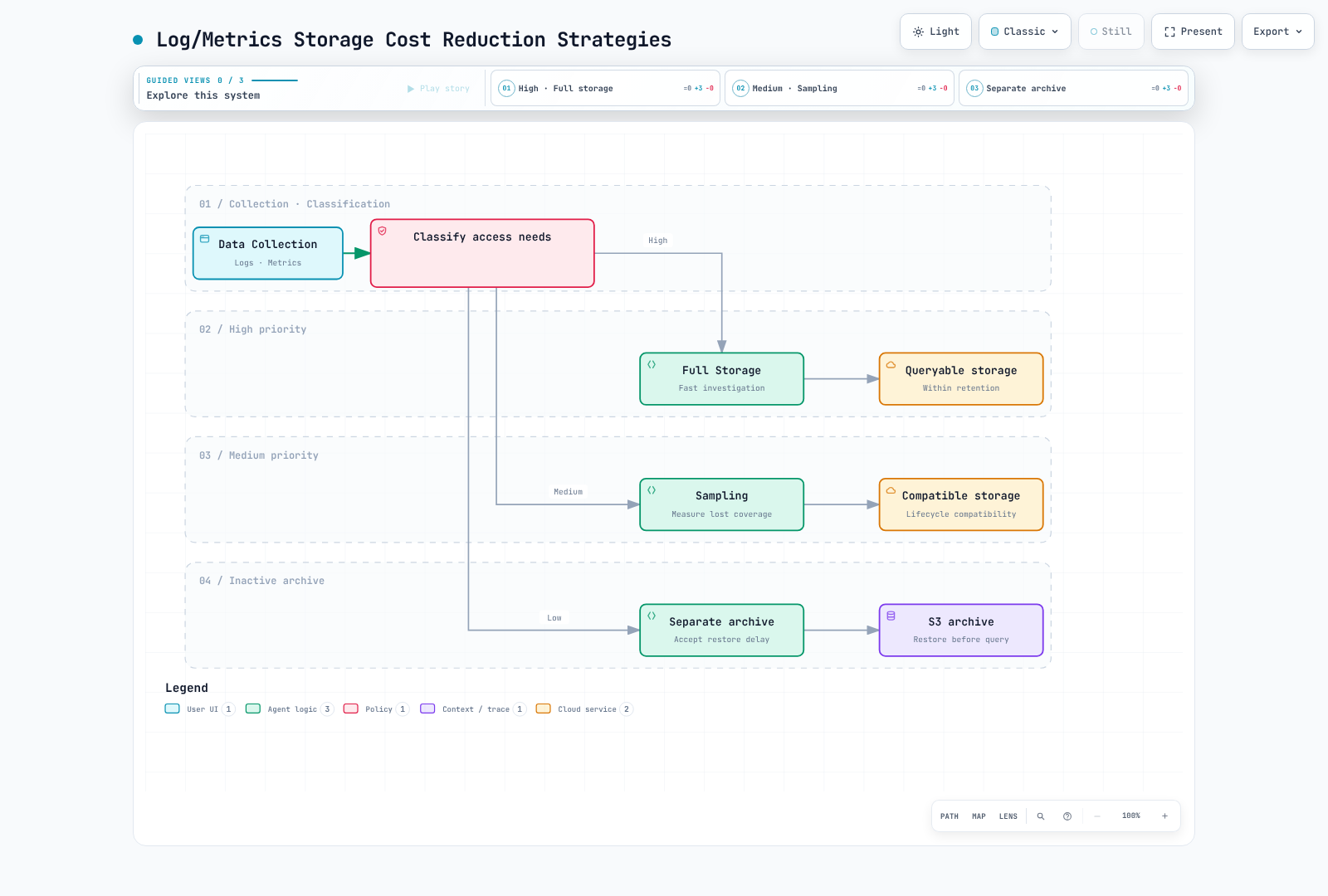This screenshot has height=896, width=1328.
Task: Click the High edge label
Action: click(657, 241)
